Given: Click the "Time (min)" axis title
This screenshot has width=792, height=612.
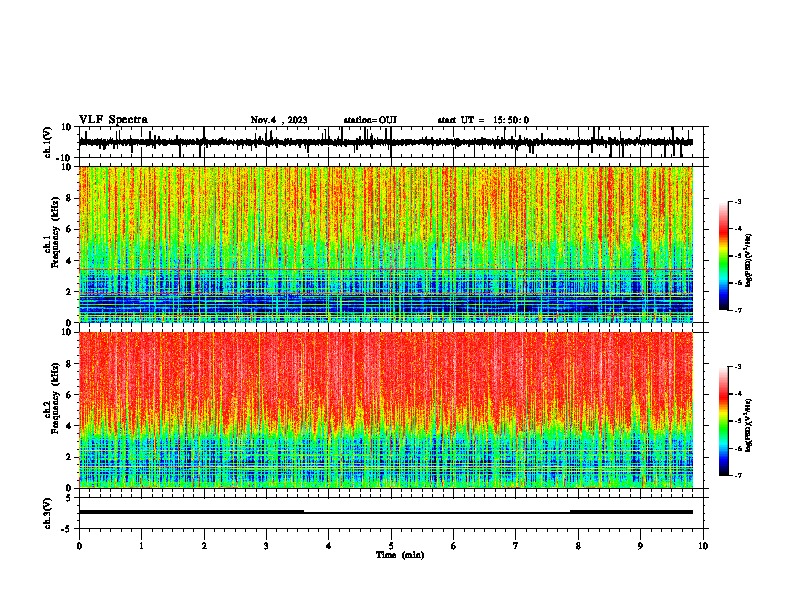Looking at the screenshot, I should coord(400,555).
